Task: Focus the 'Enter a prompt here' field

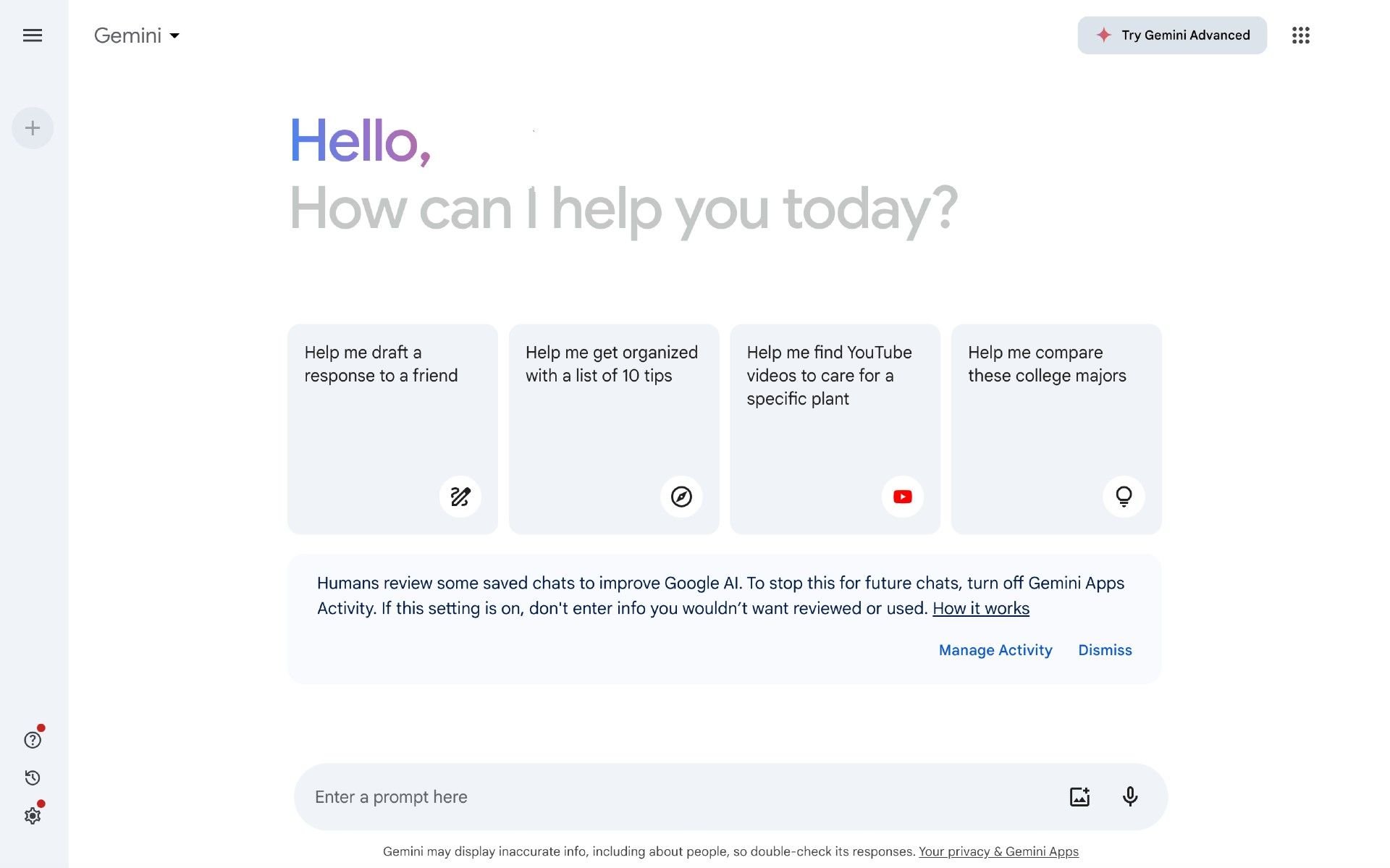Action: [x=681, y=797]
